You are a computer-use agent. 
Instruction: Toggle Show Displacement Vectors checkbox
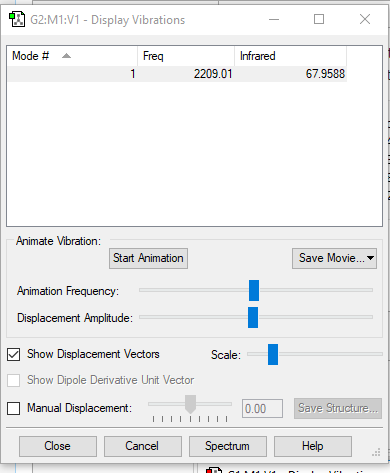[x=13, y=354]
